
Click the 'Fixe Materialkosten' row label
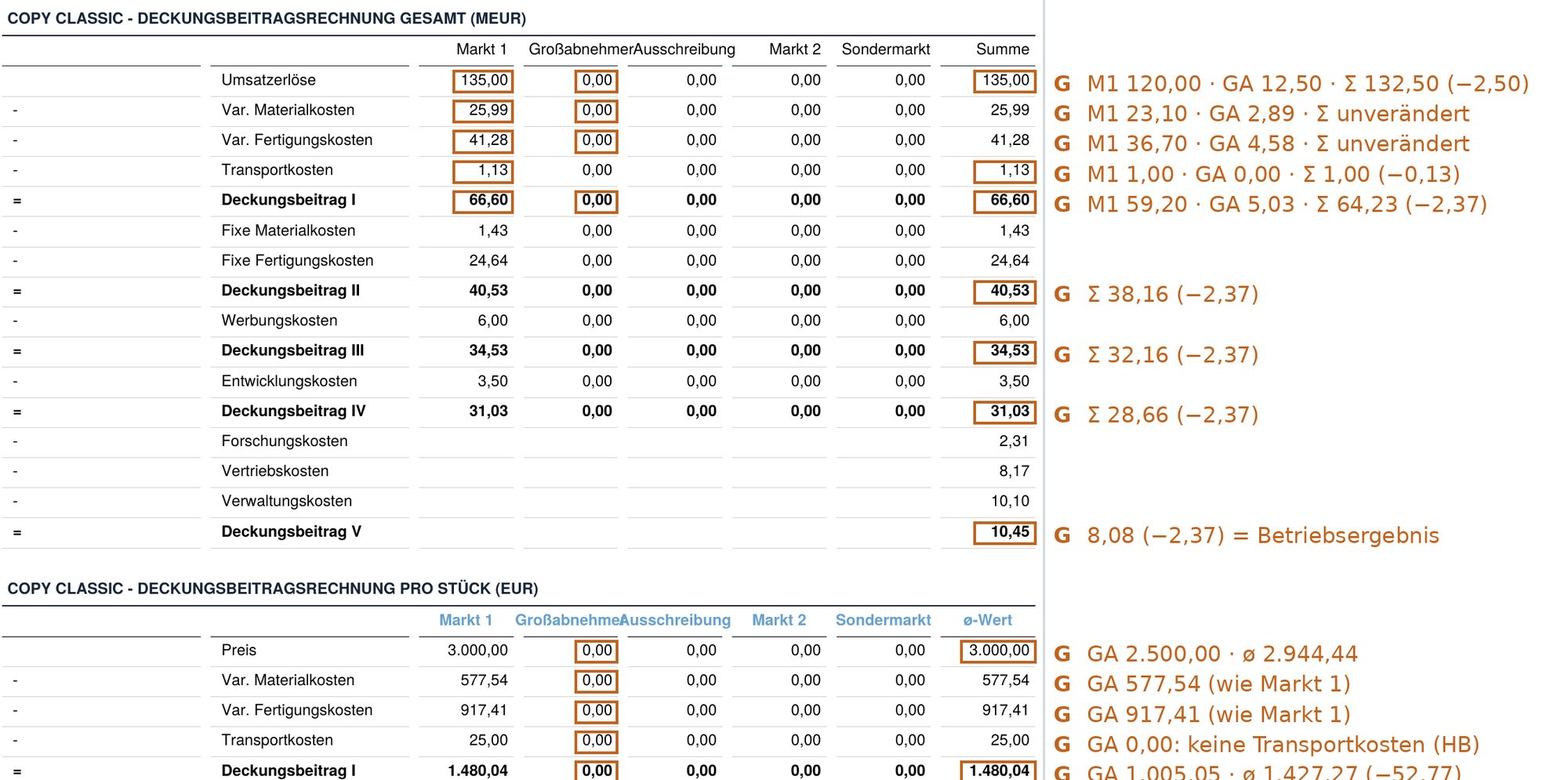pos(288,230)
